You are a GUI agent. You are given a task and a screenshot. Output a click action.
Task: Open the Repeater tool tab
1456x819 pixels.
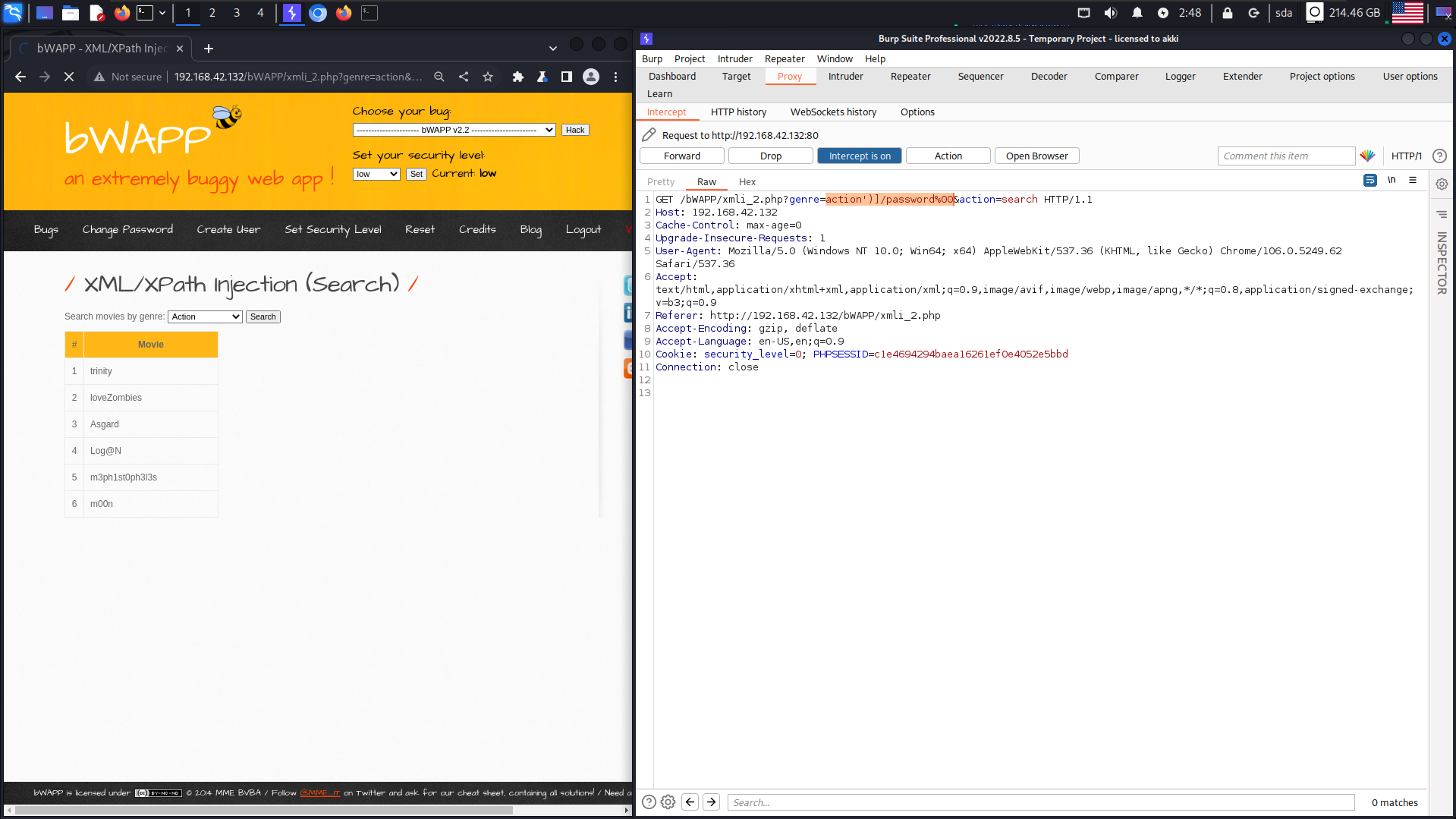[910, 76]
